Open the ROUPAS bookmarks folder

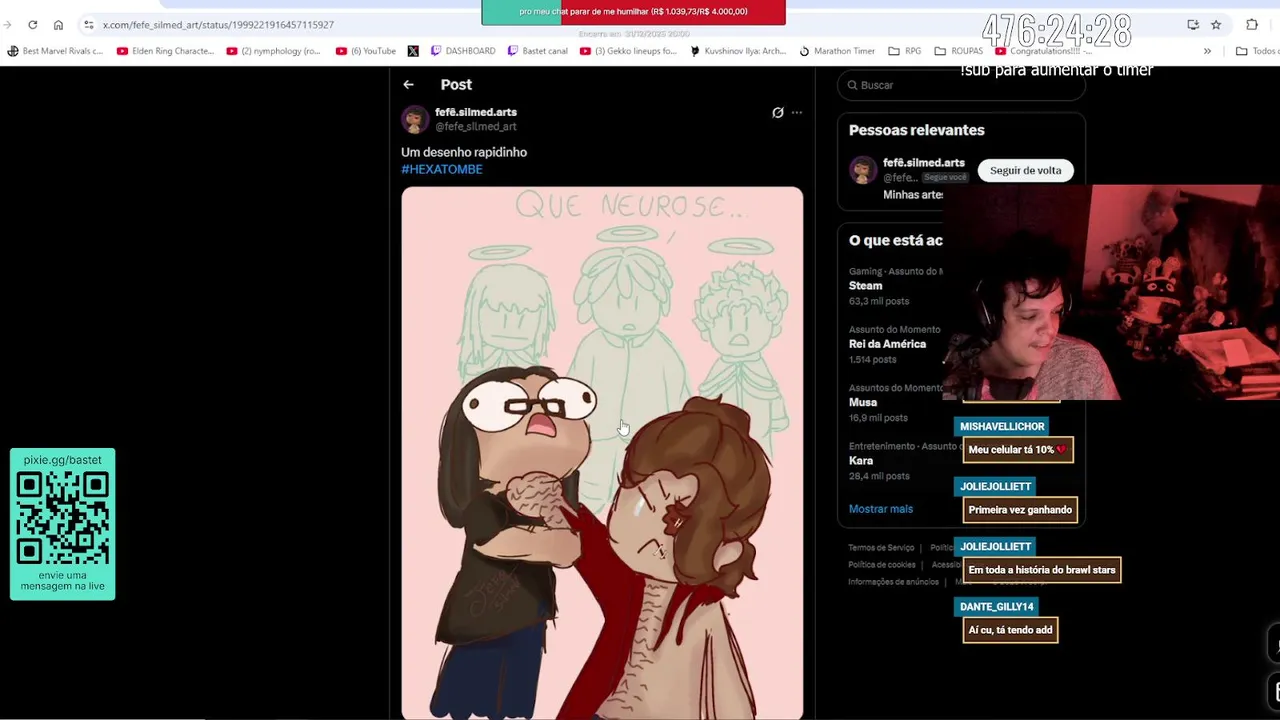[x=958, y=51]
